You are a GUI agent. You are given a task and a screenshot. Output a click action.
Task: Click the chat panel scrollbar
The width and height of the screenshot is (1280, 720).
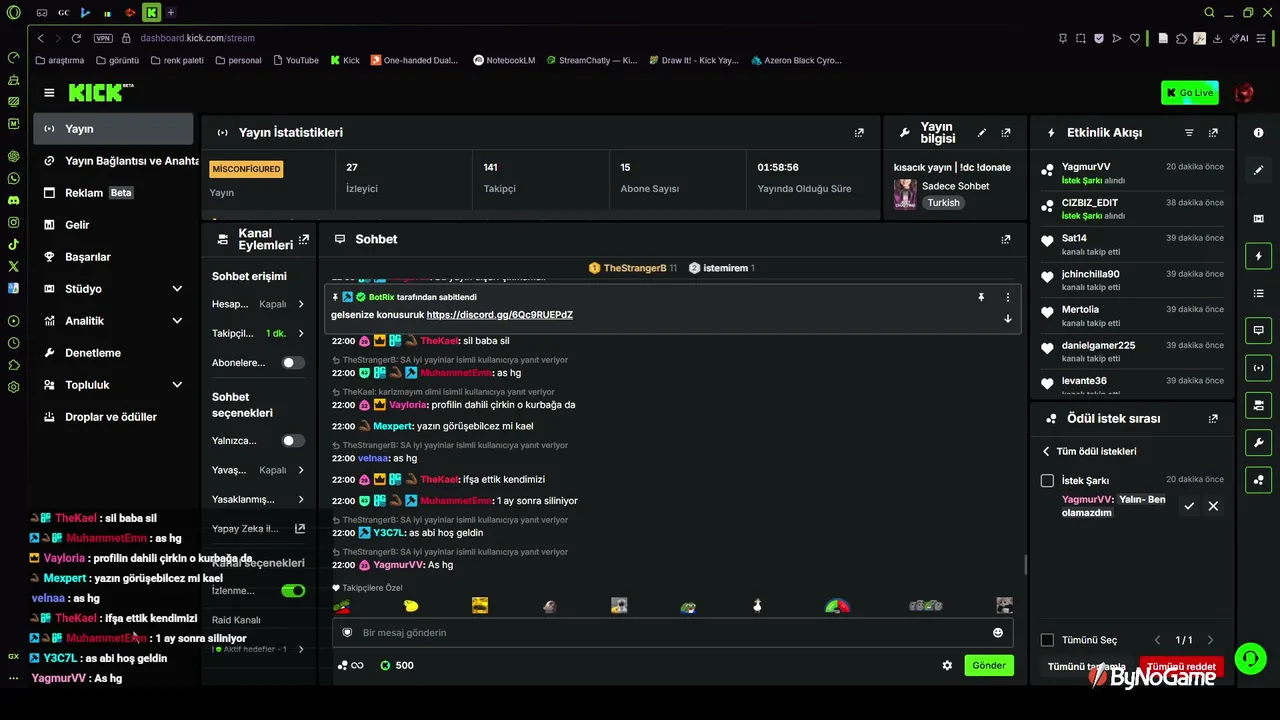click(x=1025, y=565)
